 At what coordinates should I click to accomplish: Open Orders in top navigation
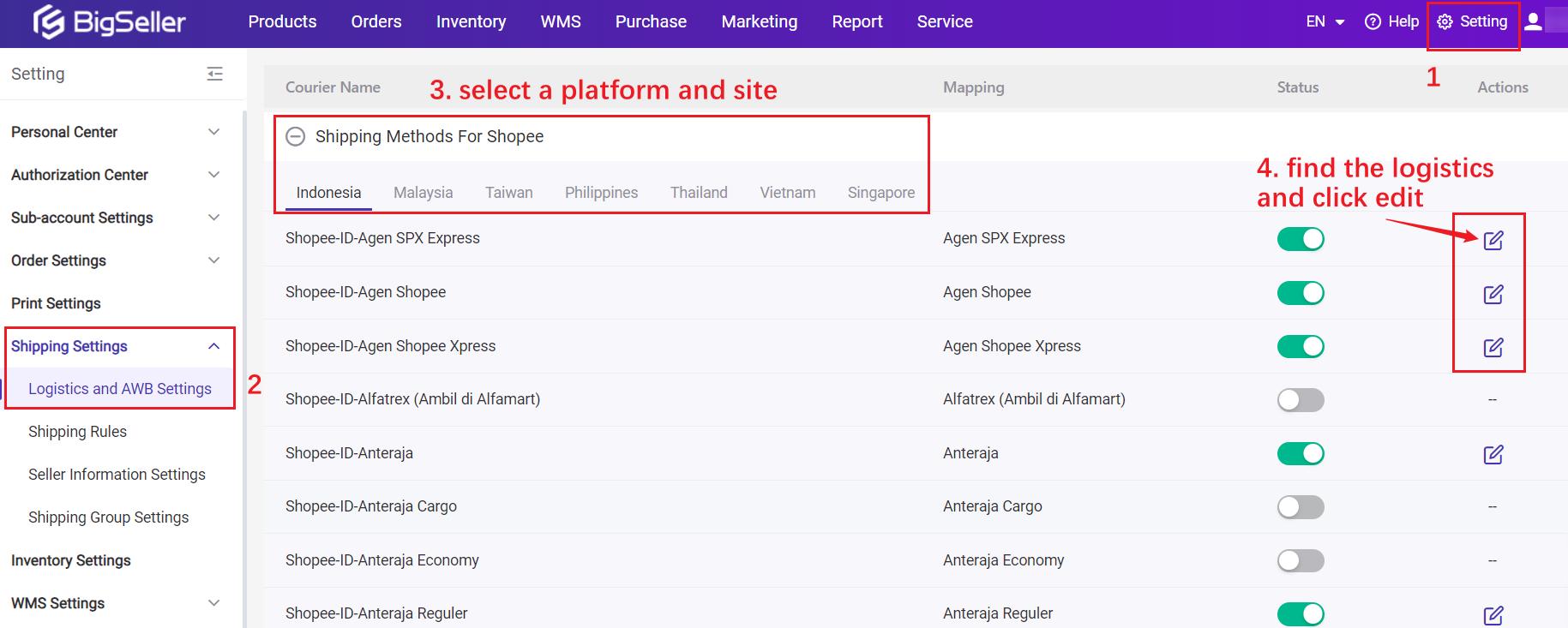tap(376, 21)
